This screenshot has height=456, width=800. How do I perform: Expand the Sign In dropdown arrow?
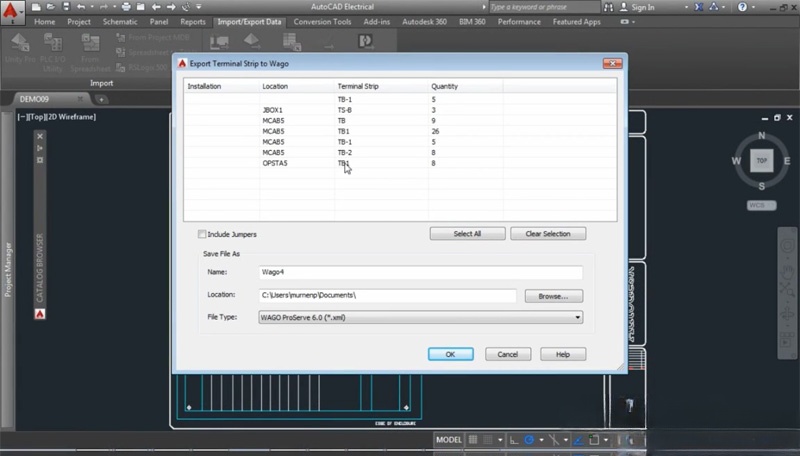tap(686, 7)
